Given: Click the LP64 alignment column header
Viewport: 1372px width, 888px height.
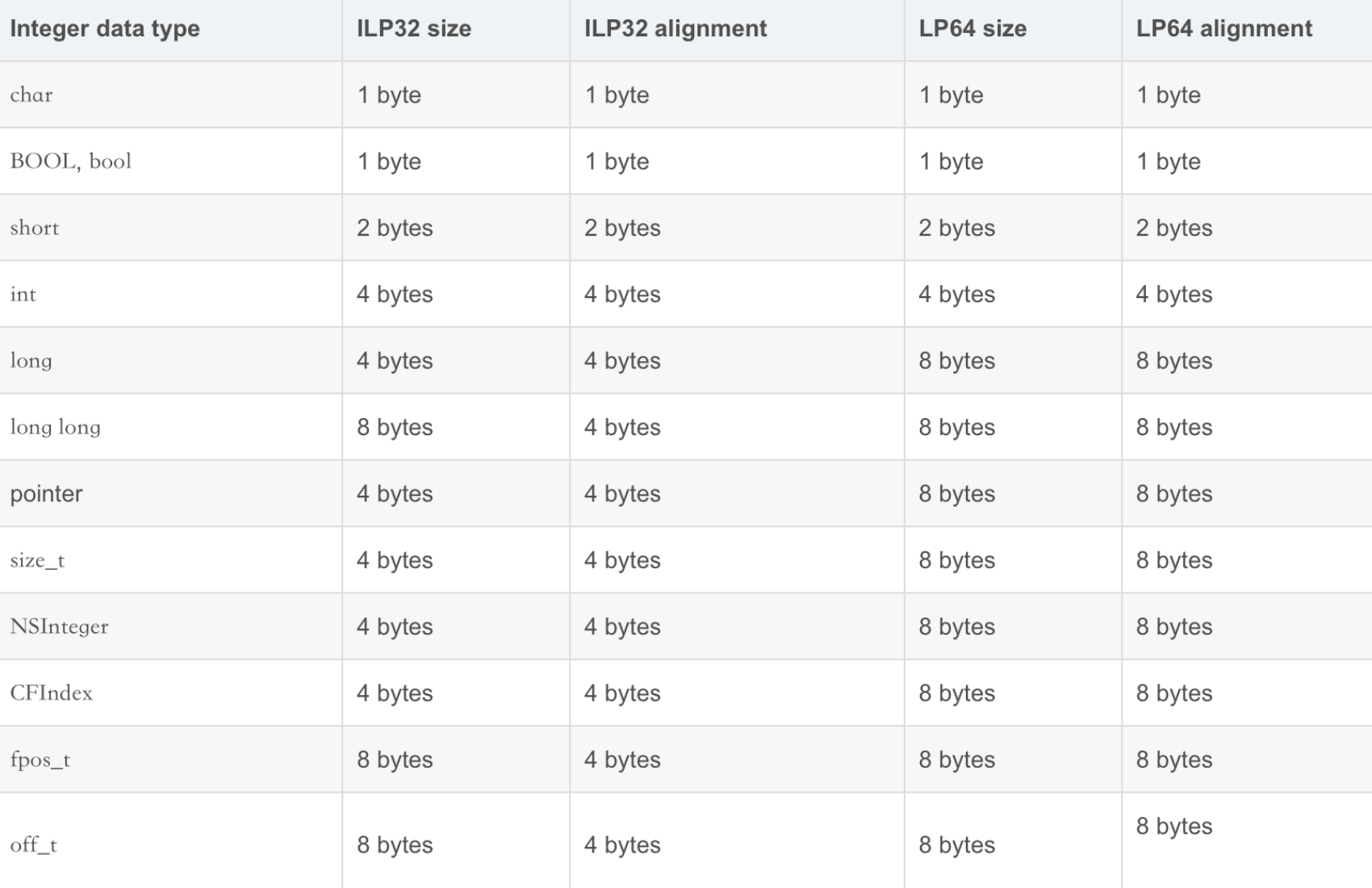Looking at the screenshot, I should click(x=1224, y=29).
